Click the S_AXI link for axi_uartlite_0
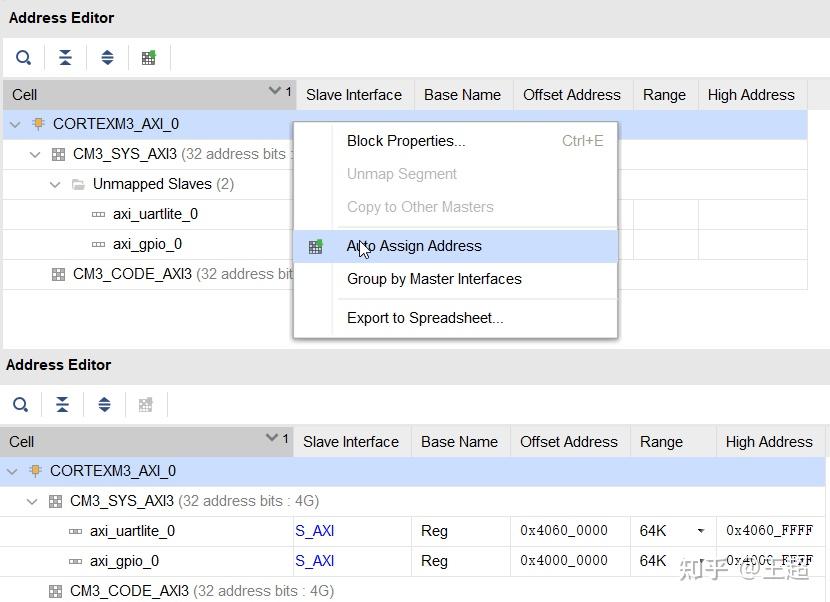Viewport: 830px width, 602px height. pos(315,531)
